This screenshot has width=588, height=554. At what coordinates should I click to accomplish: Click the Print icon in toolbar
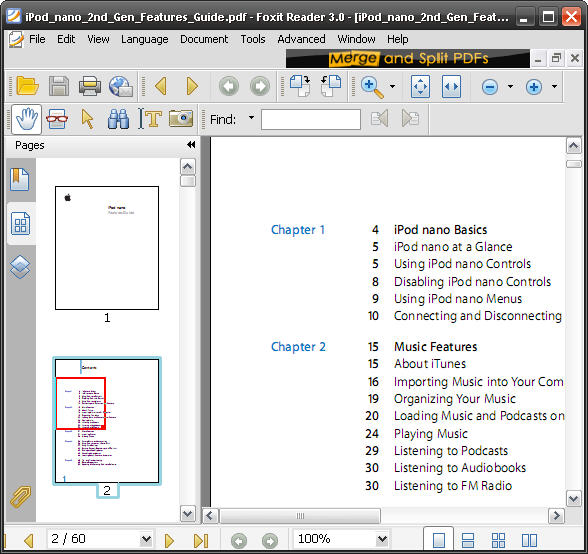pos(90,86)
